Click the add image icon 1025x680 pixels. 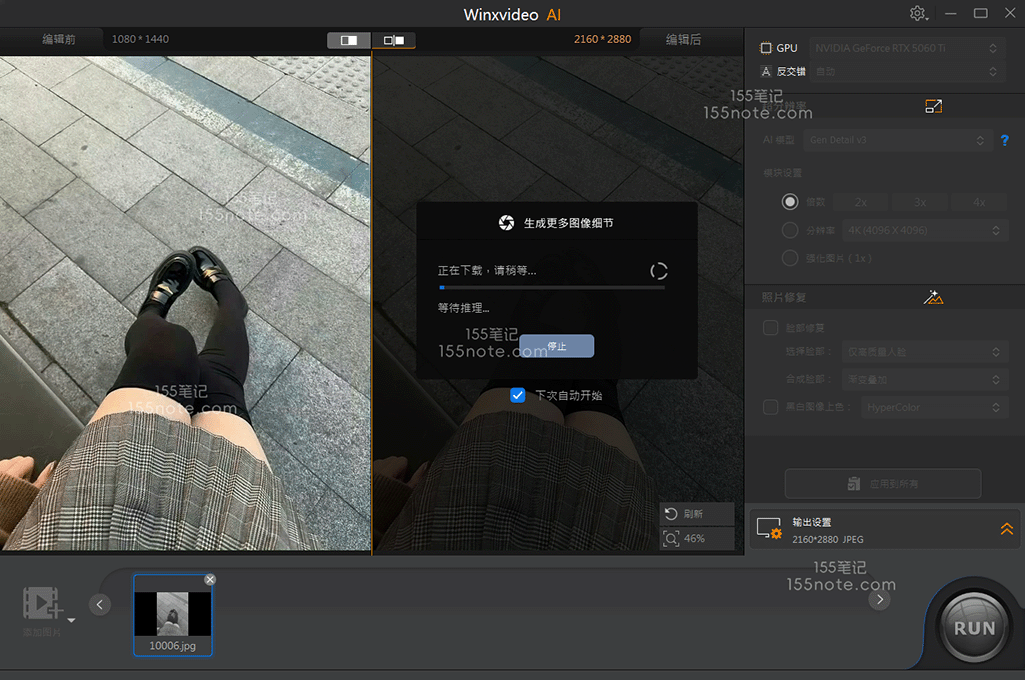(x=43, y=603)
